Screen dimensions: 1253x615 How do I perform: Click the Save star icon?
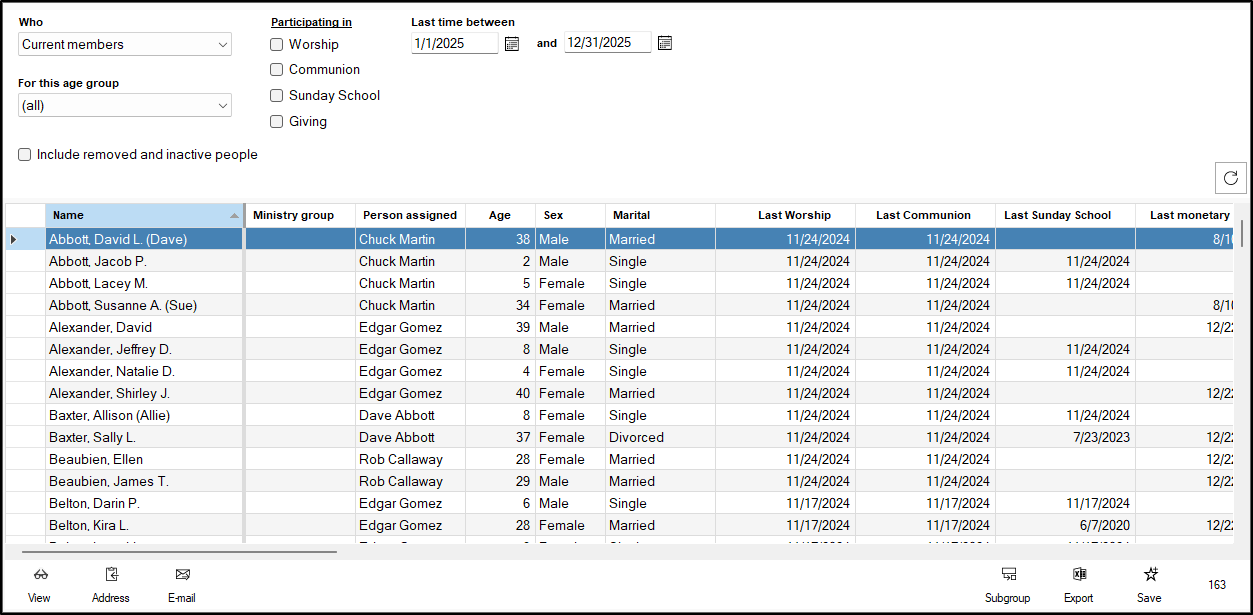1150,575
